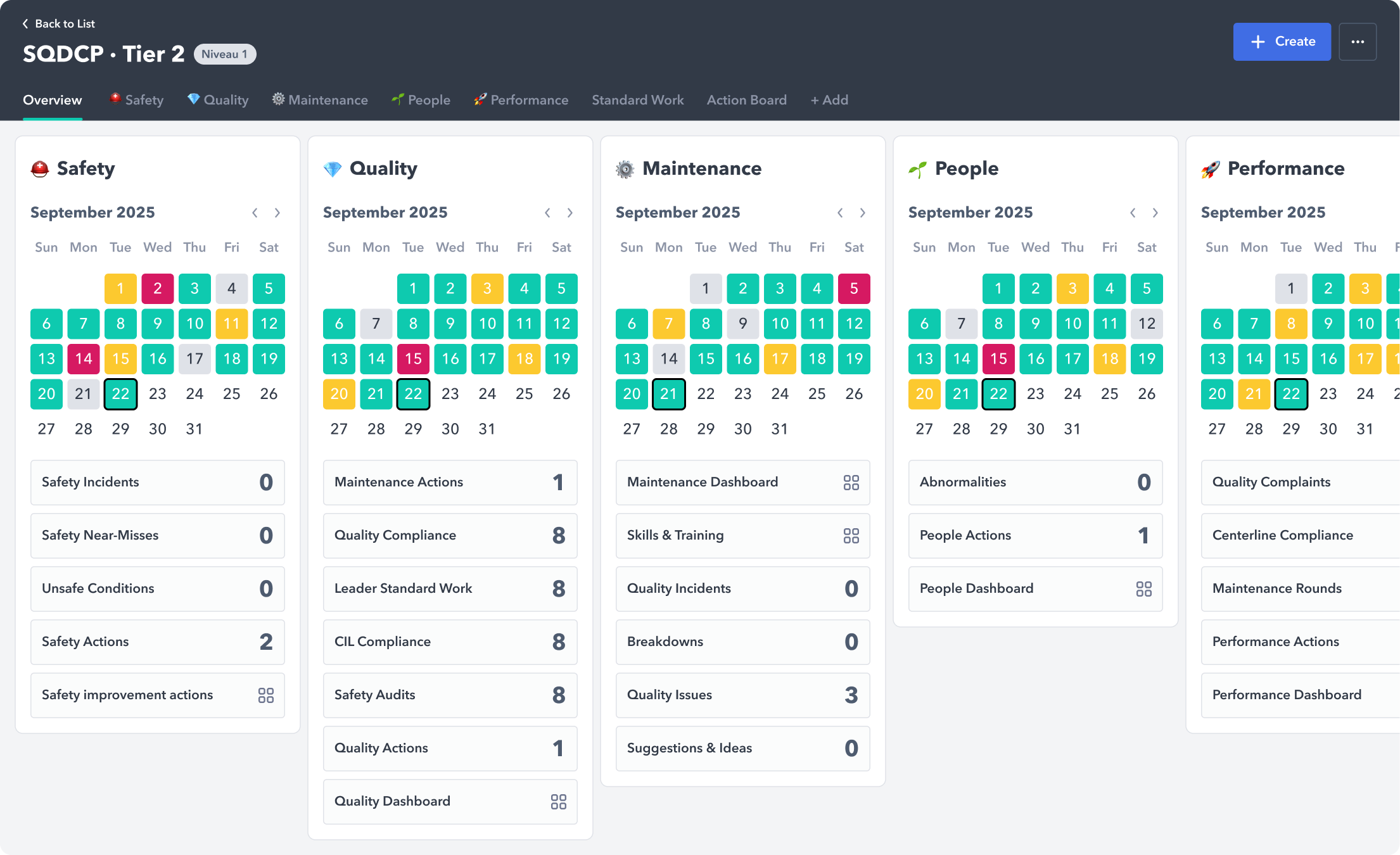This screenshot has width=1400, height=855.
Task: Click the Niveau 1 badge
Action: pyautogui.click(x=225, y=54)
